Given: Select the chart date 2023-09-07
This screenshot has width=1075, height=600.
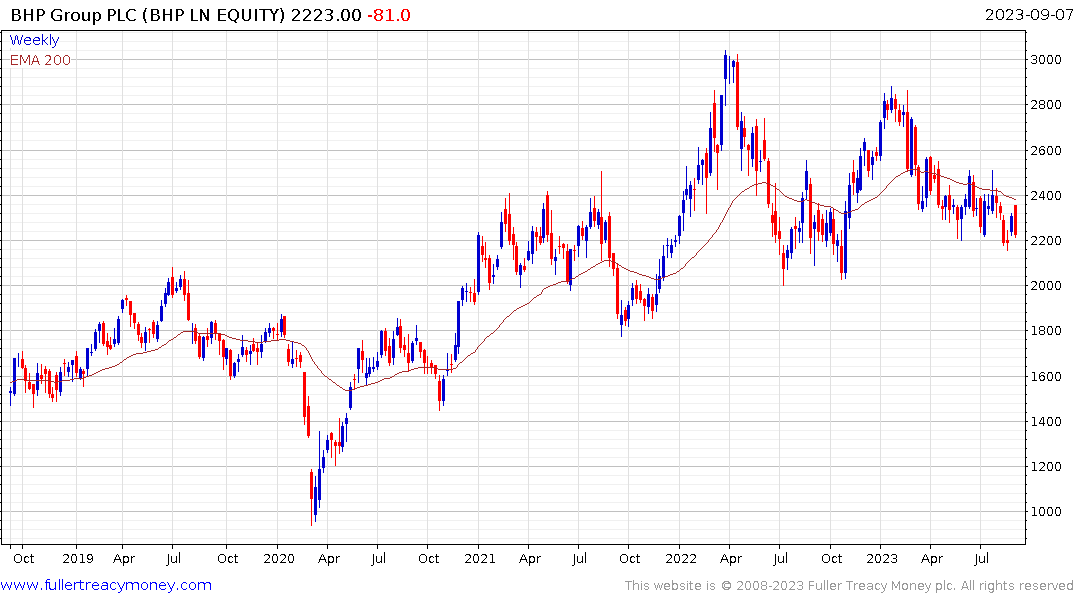Looking at the screenshot, I should pos(1029,15).
